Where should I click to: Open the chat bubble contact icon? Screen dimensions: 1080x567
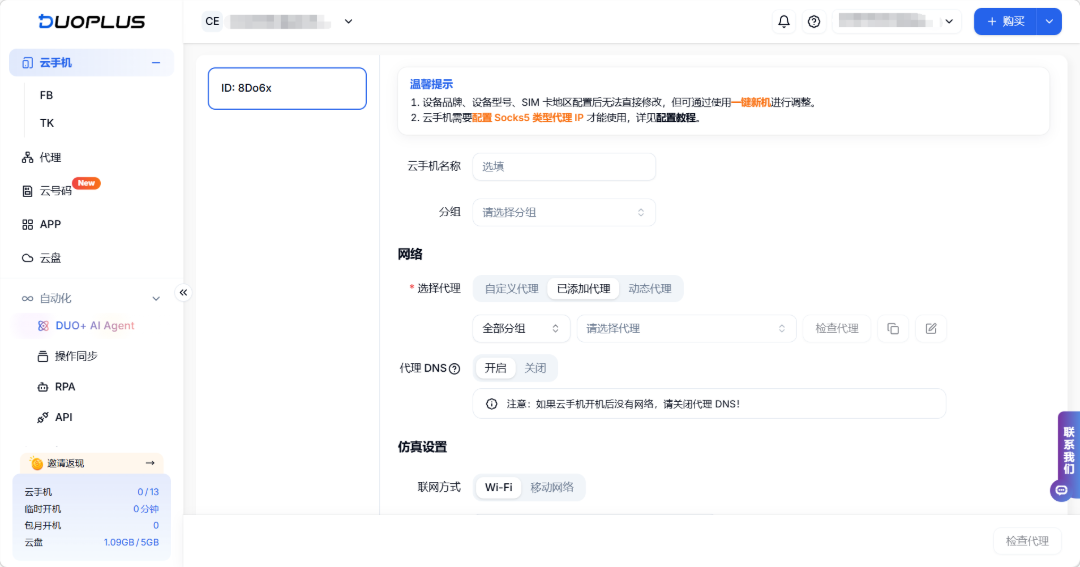coord(1061,491)
